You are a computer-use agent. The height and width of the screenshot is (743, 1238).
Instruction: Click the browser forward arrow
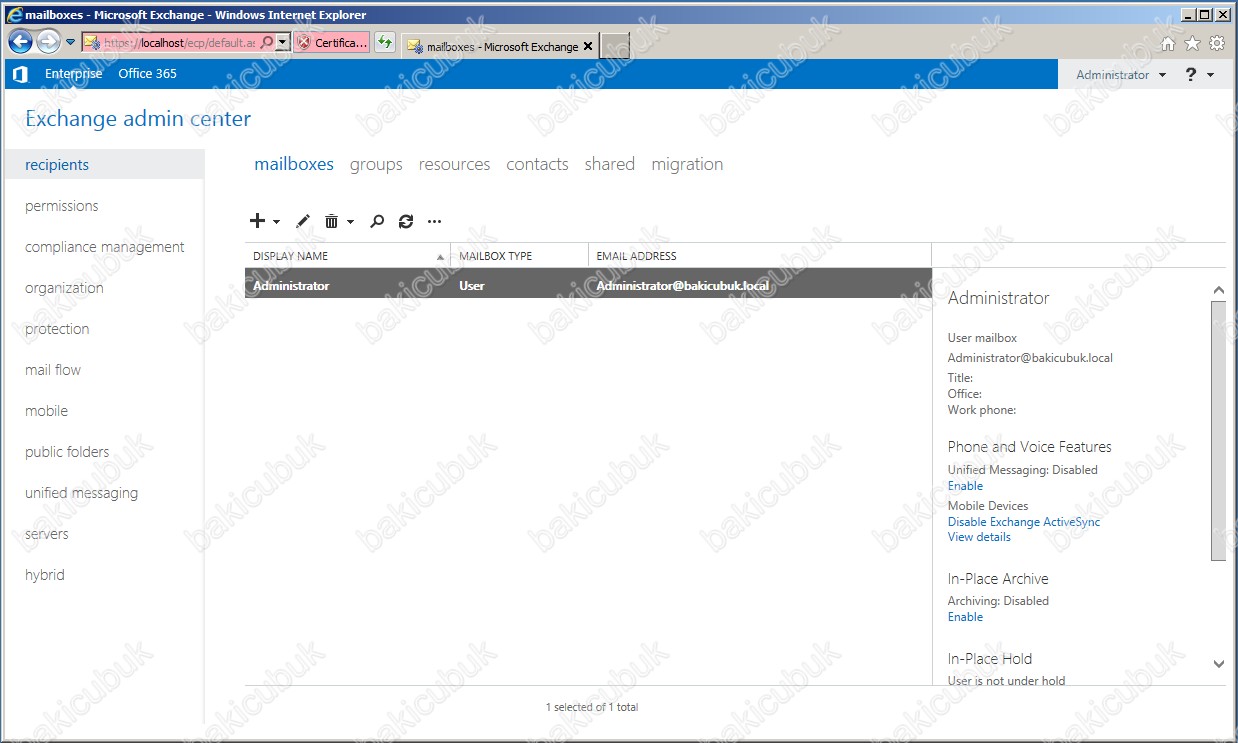(x=48, y=42)
